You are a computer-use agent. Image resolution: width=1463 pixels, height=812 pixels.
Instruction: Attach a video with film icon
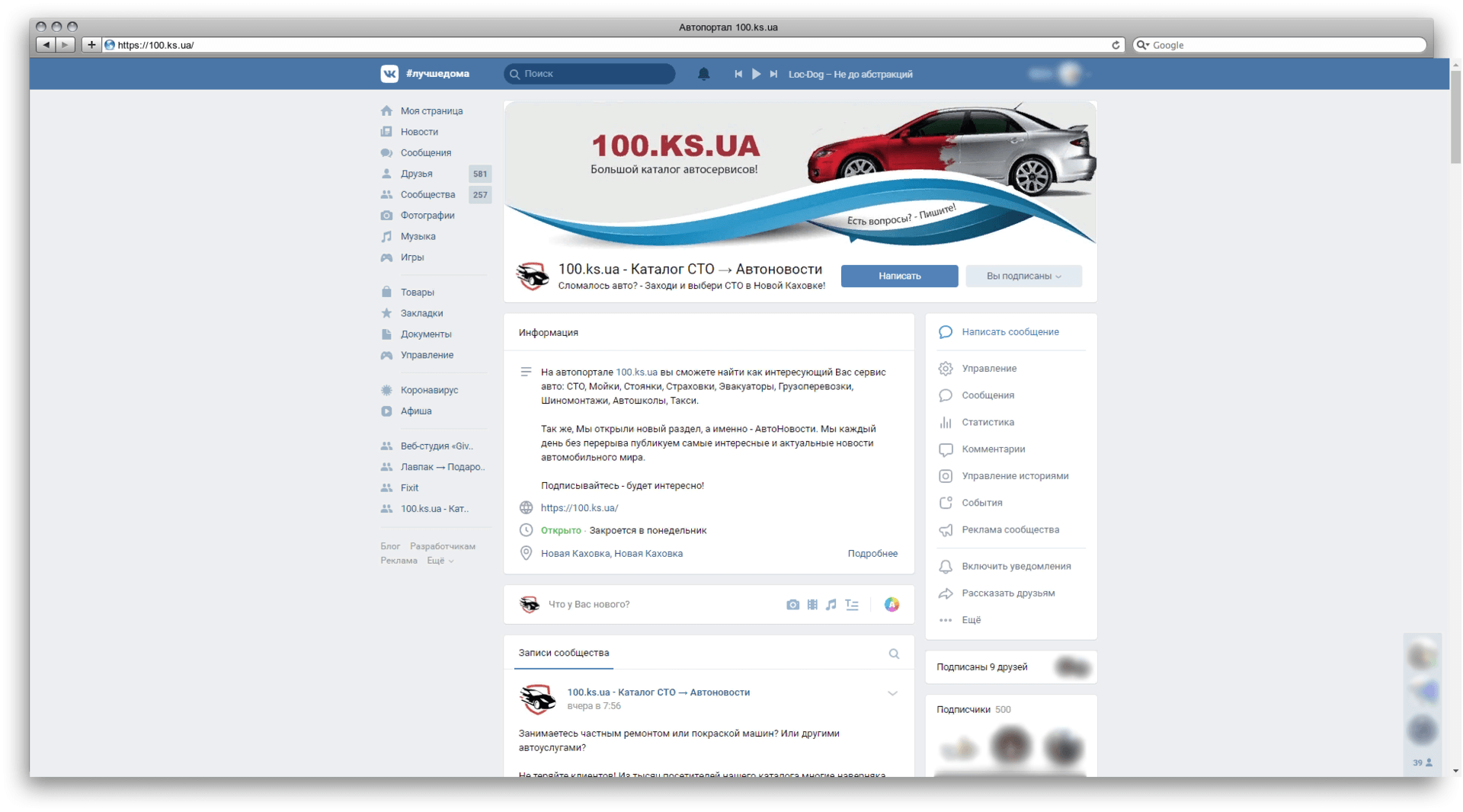(x=812, y=605)
